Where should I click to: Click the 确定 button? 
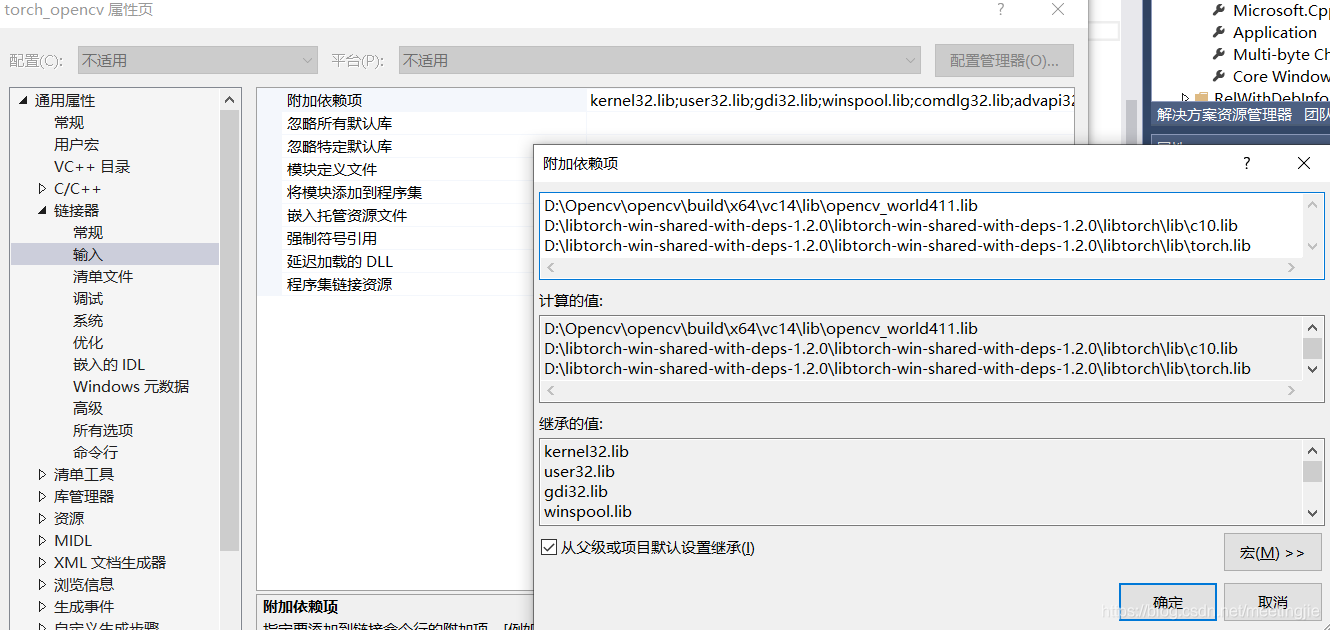(1168, 602)
